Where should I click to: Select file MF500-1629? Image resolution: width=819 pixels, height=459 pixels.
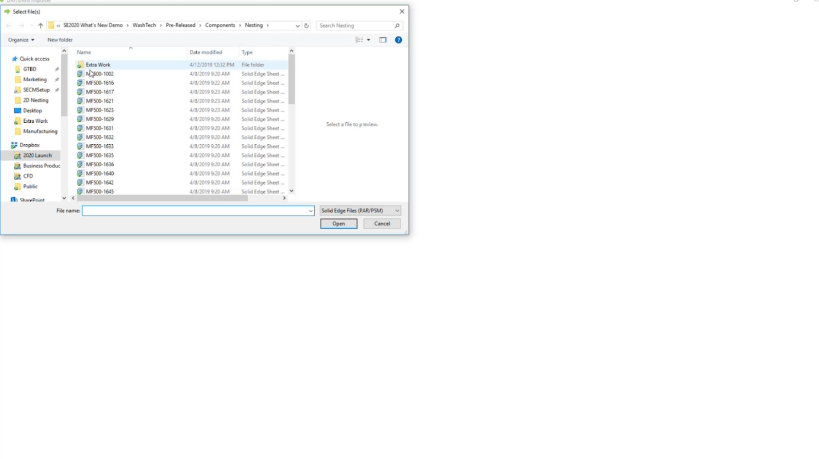(x=100, y=119)
